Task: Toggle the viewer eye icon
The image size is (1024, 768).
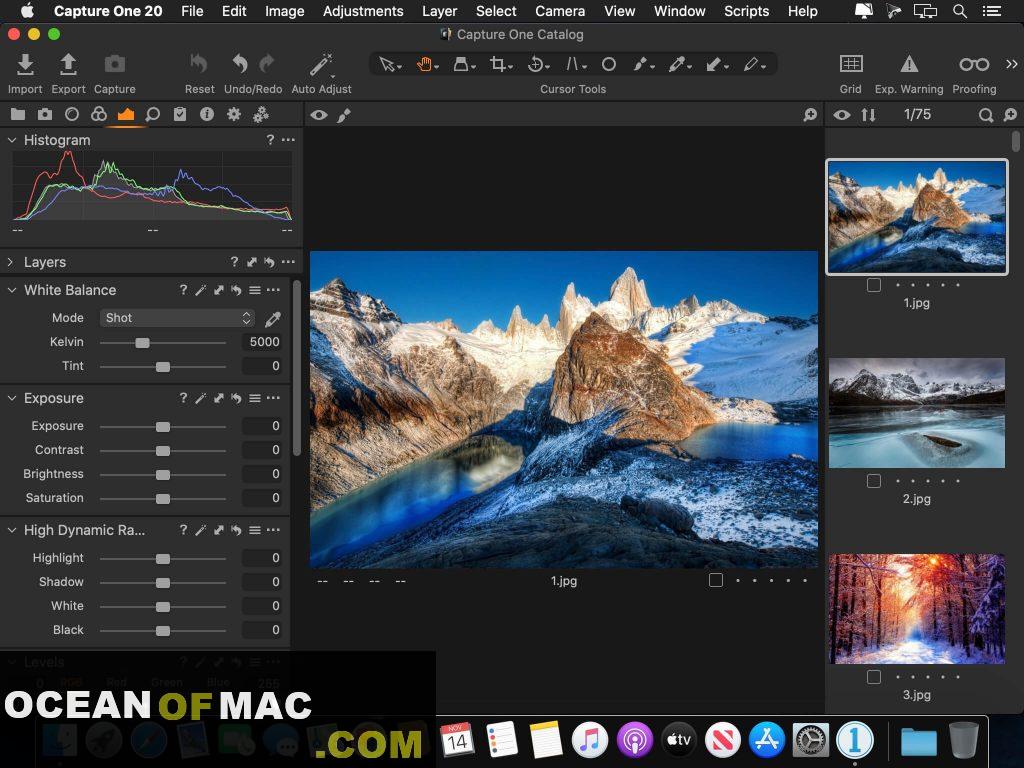Action: tap(319, 115)
